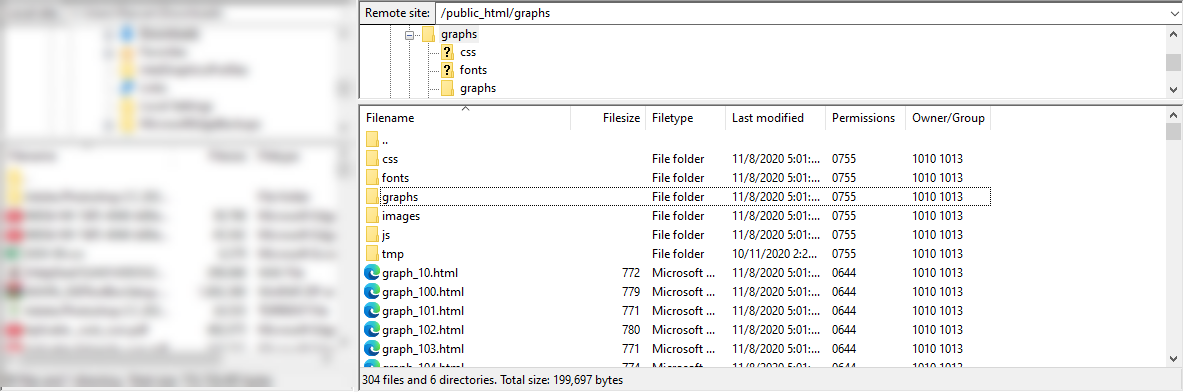Select the tmp folder icon
The image size is (1184, 392).
pyautogui.click(x=372, y=254)
